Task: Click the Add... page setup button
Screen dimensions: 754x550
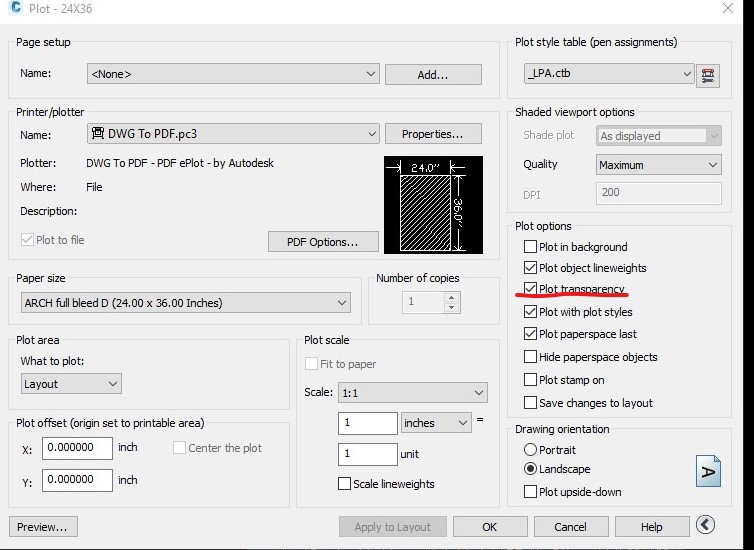Action: 433,75
